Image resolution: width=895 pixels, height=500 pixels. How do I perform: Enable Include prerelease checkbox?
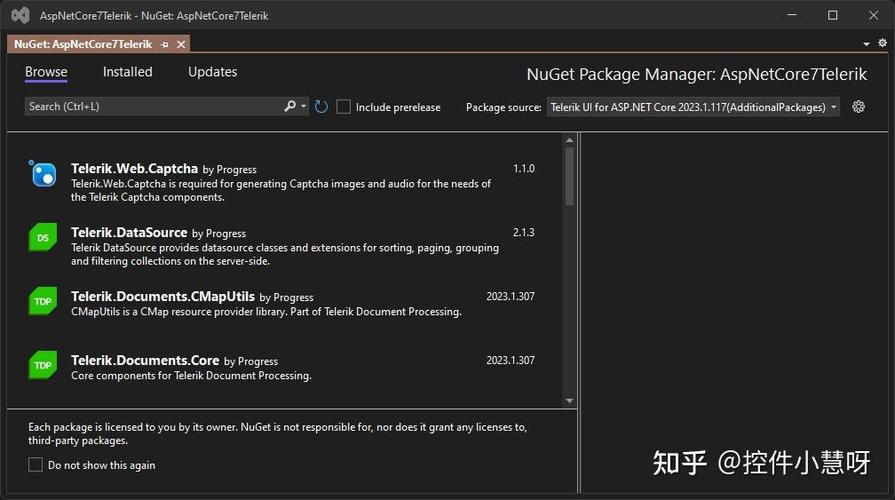(344, 107)
